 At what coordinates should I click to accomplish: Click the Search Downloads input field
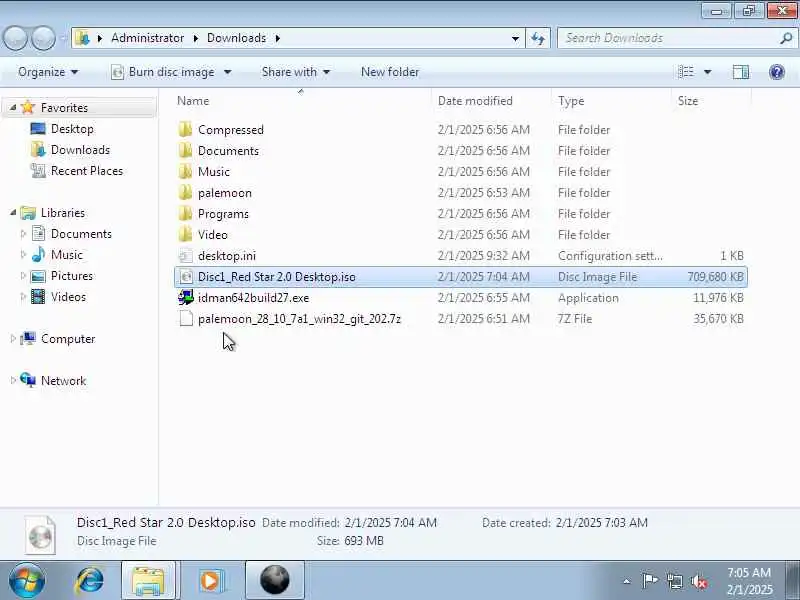coord(669,38)
